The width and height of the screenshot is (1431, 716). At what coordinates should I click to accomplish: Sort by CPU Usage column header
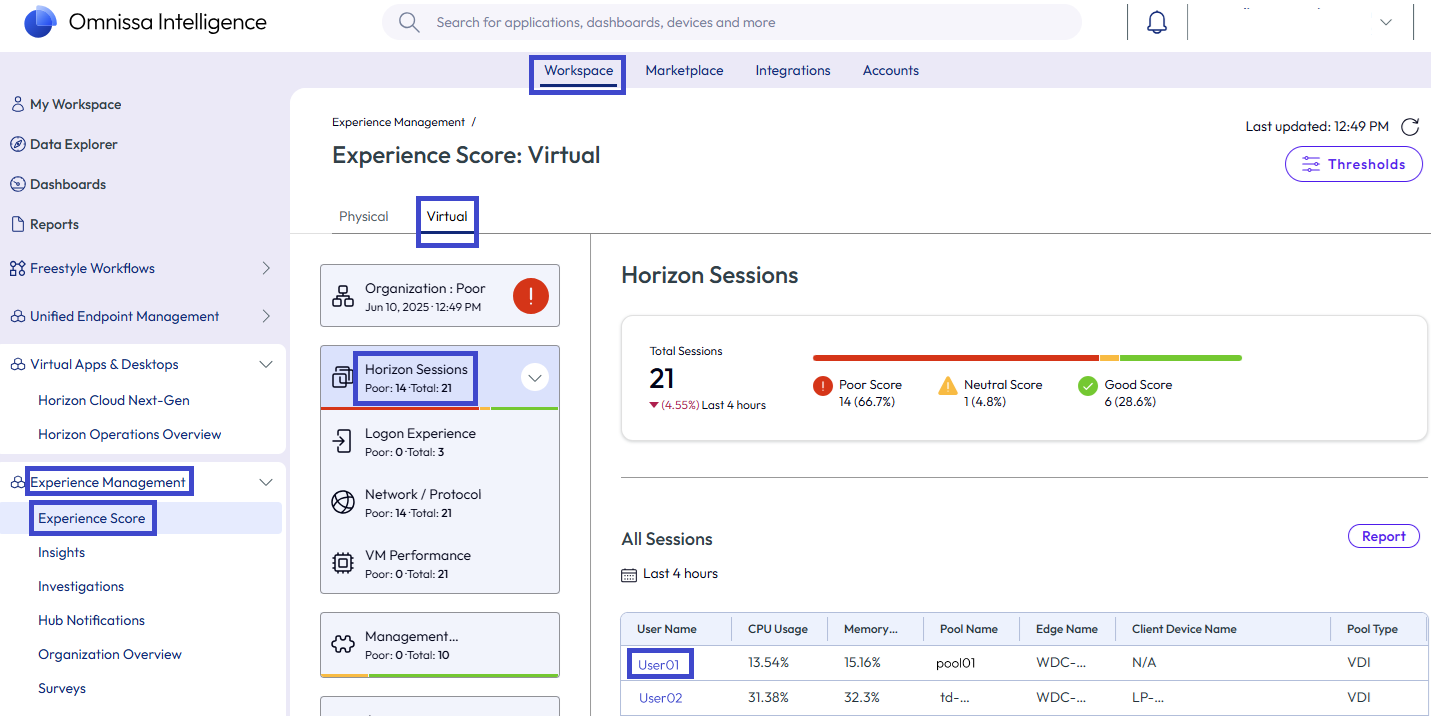coord(777,629)
